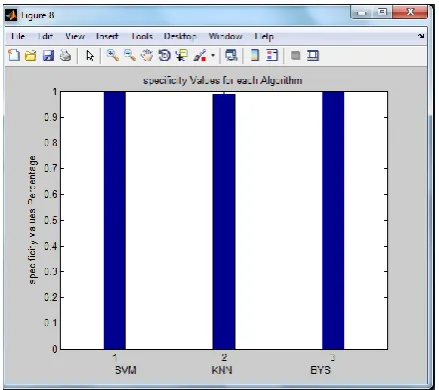
Task: Click the Link Plot icon
Action: click(231, 55)
